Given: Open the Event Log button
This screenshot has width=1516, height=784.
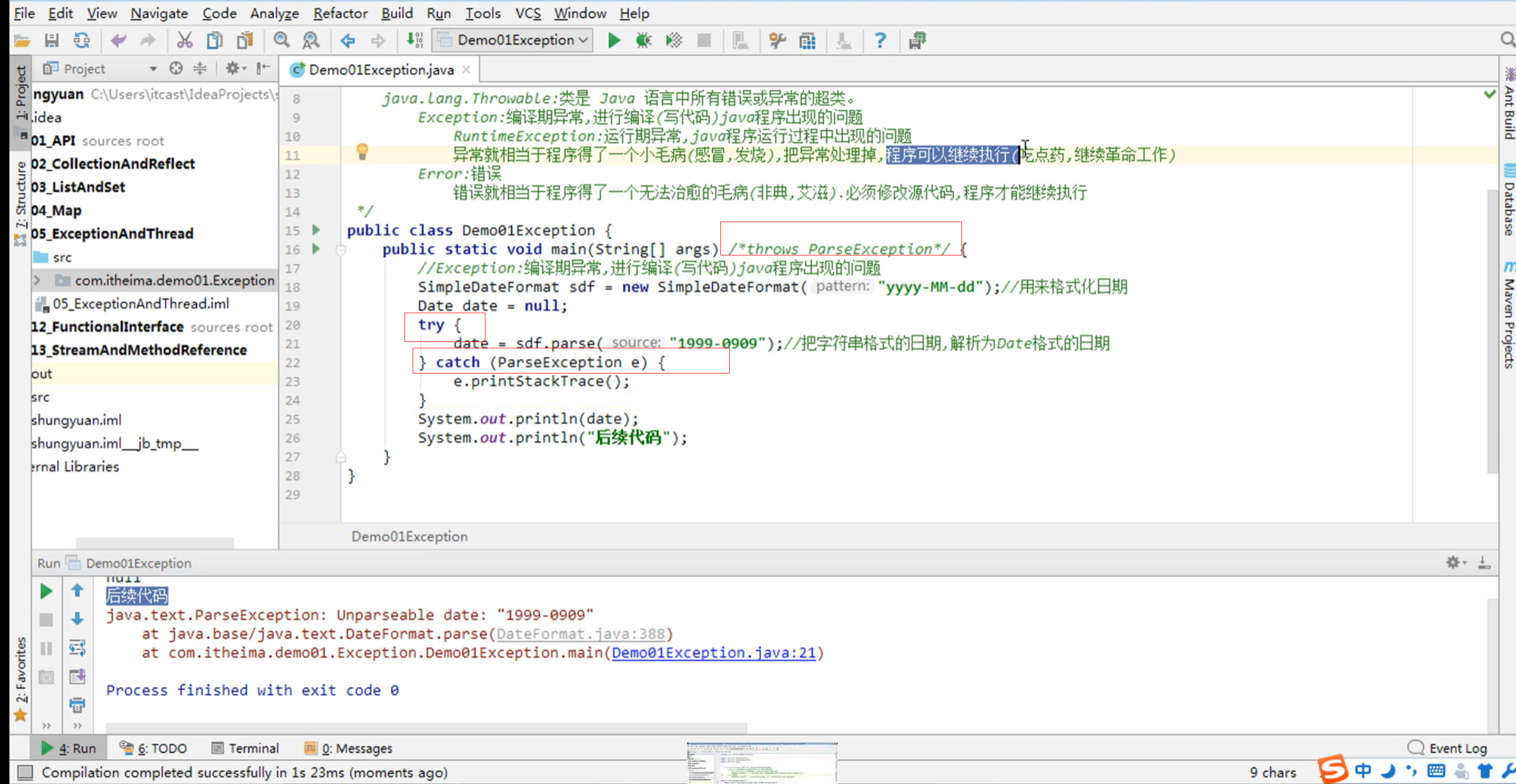Looking at the screenshot, I should (1448, 748).
